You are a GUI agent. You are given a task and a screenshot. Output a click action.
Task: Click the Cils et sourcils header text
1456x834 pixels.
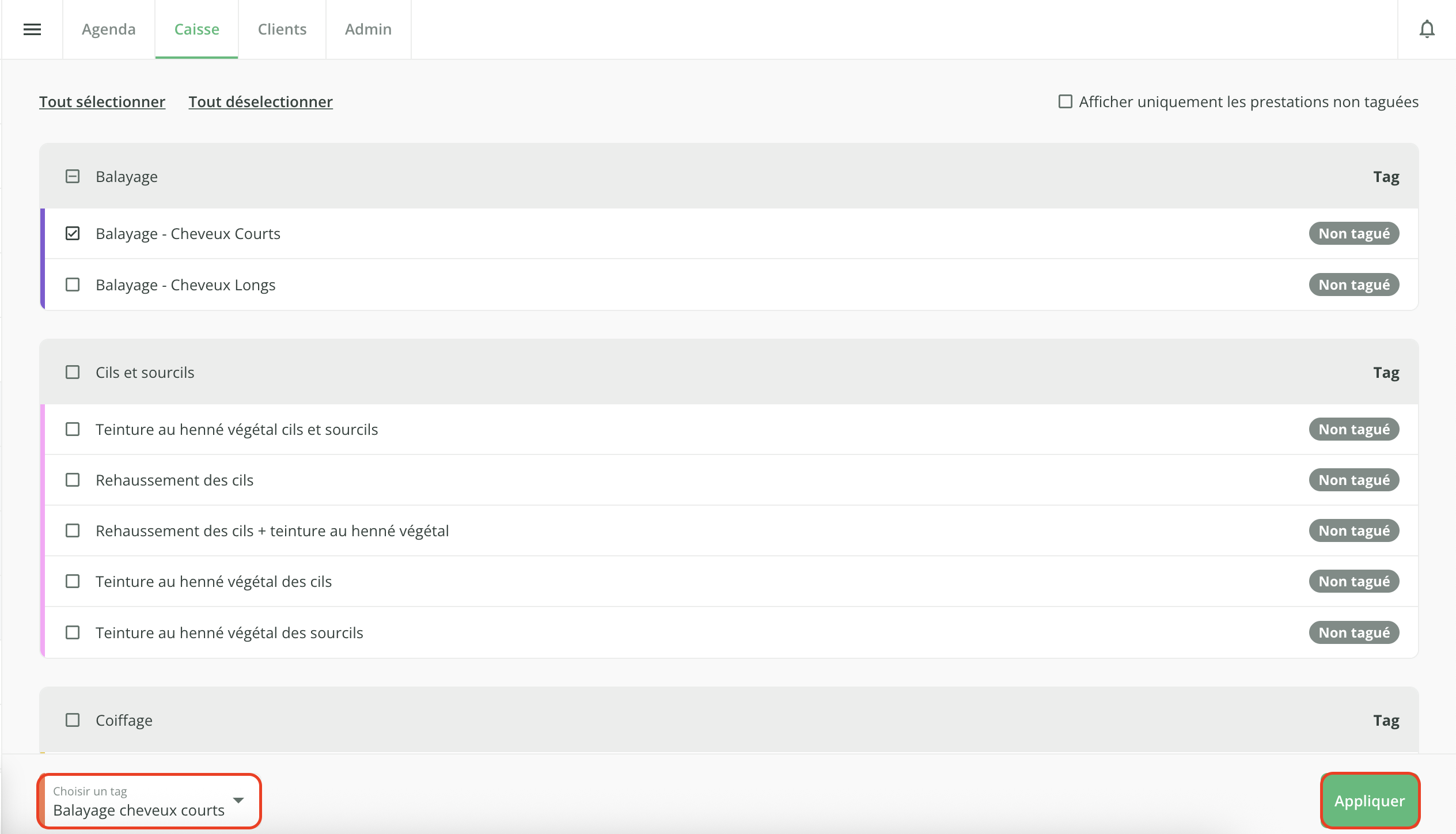click(x=145, y=373)
